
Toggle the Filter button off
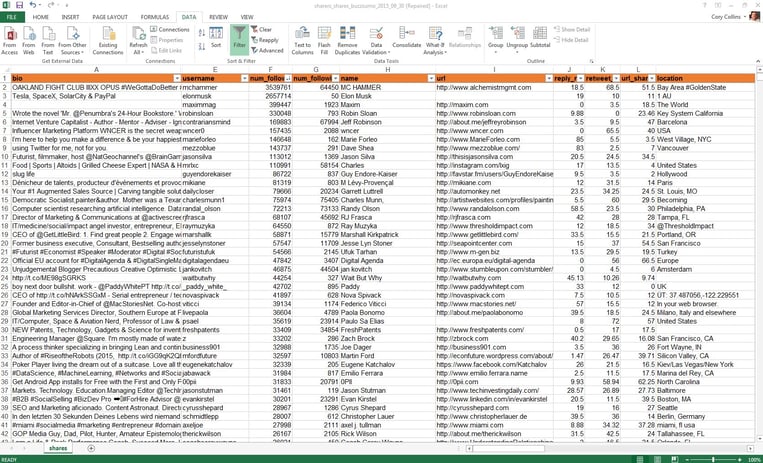coord(239,38)
